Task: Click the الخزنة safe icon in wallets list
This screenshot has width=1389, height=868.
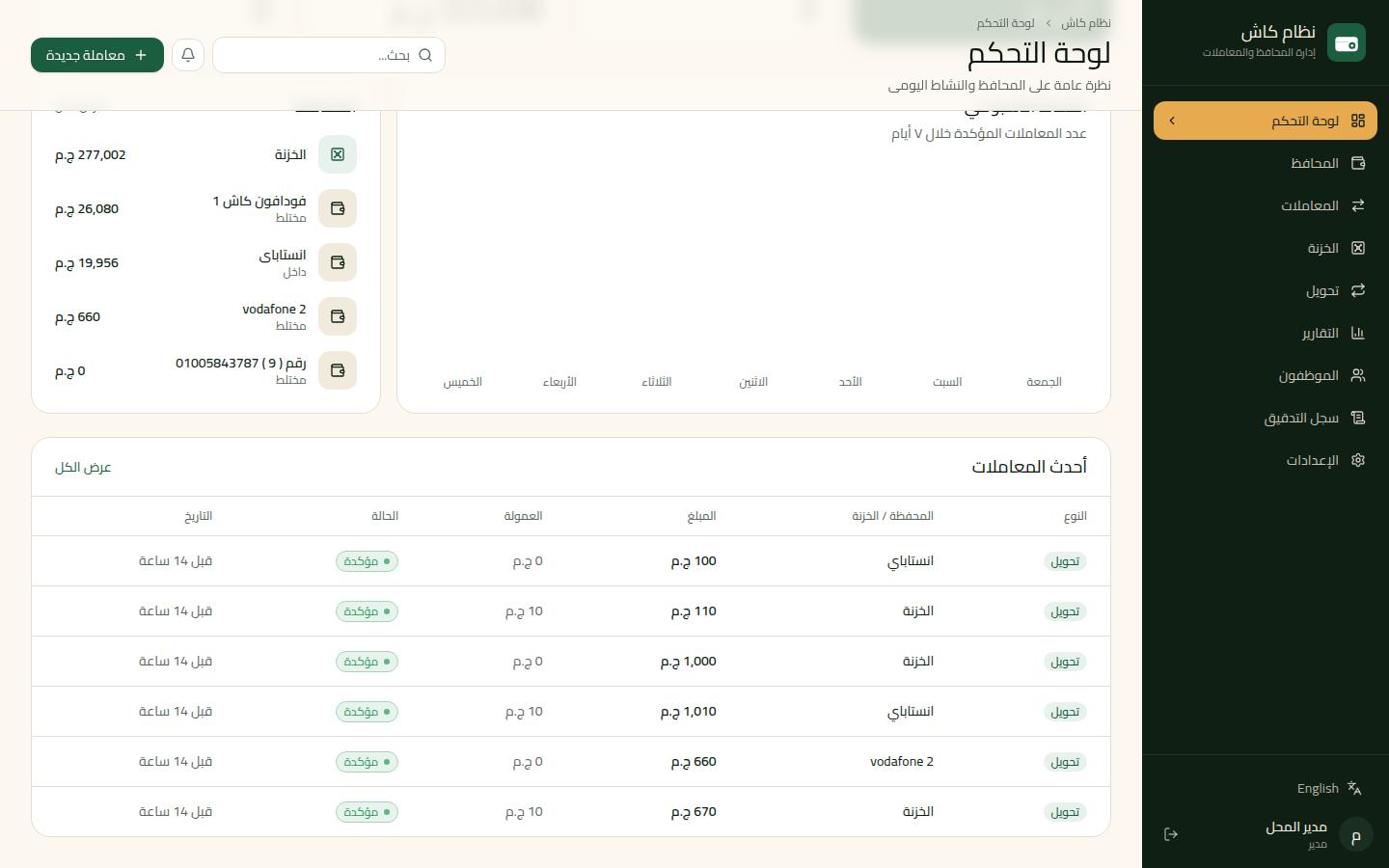Action: [338, 154]
